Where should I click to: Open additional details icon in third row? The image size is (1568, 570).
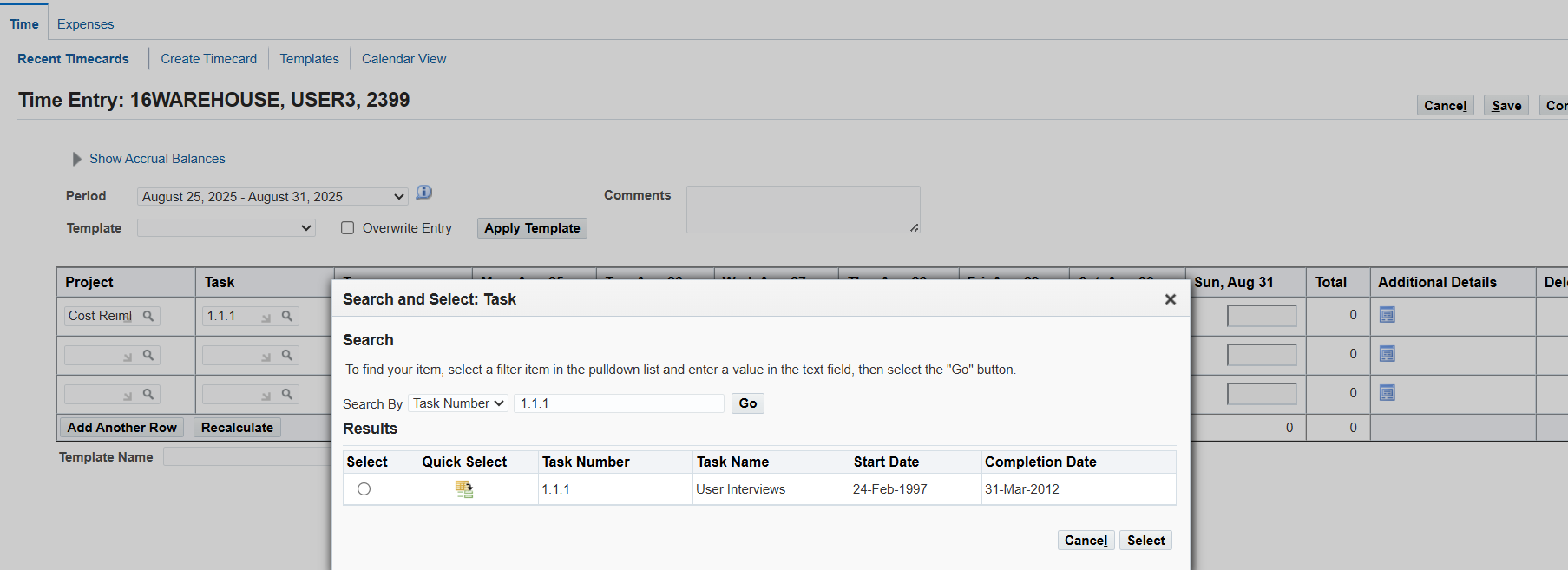tap(1387, 393)
